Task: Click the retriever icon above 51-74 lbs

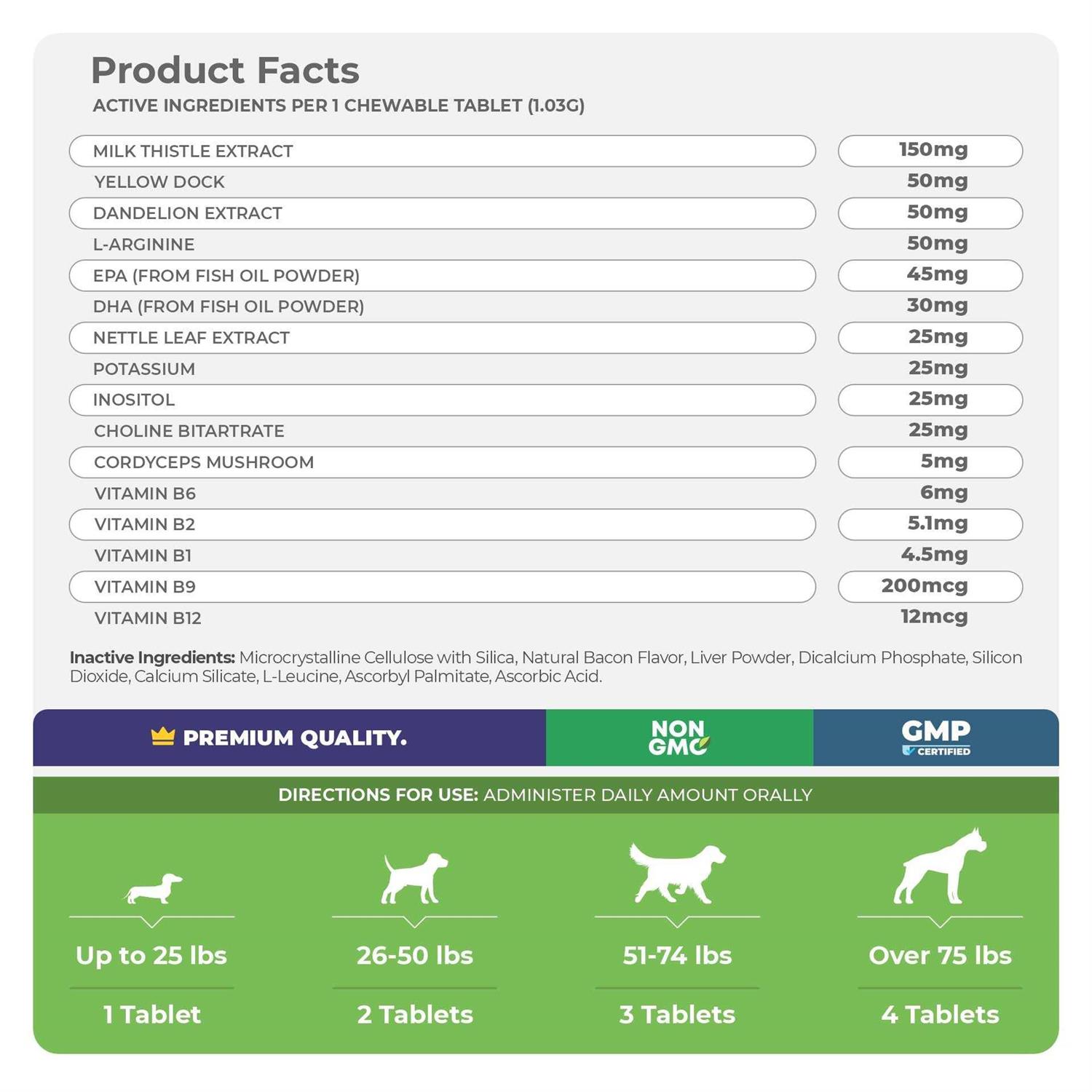Action: coord(677,873)
